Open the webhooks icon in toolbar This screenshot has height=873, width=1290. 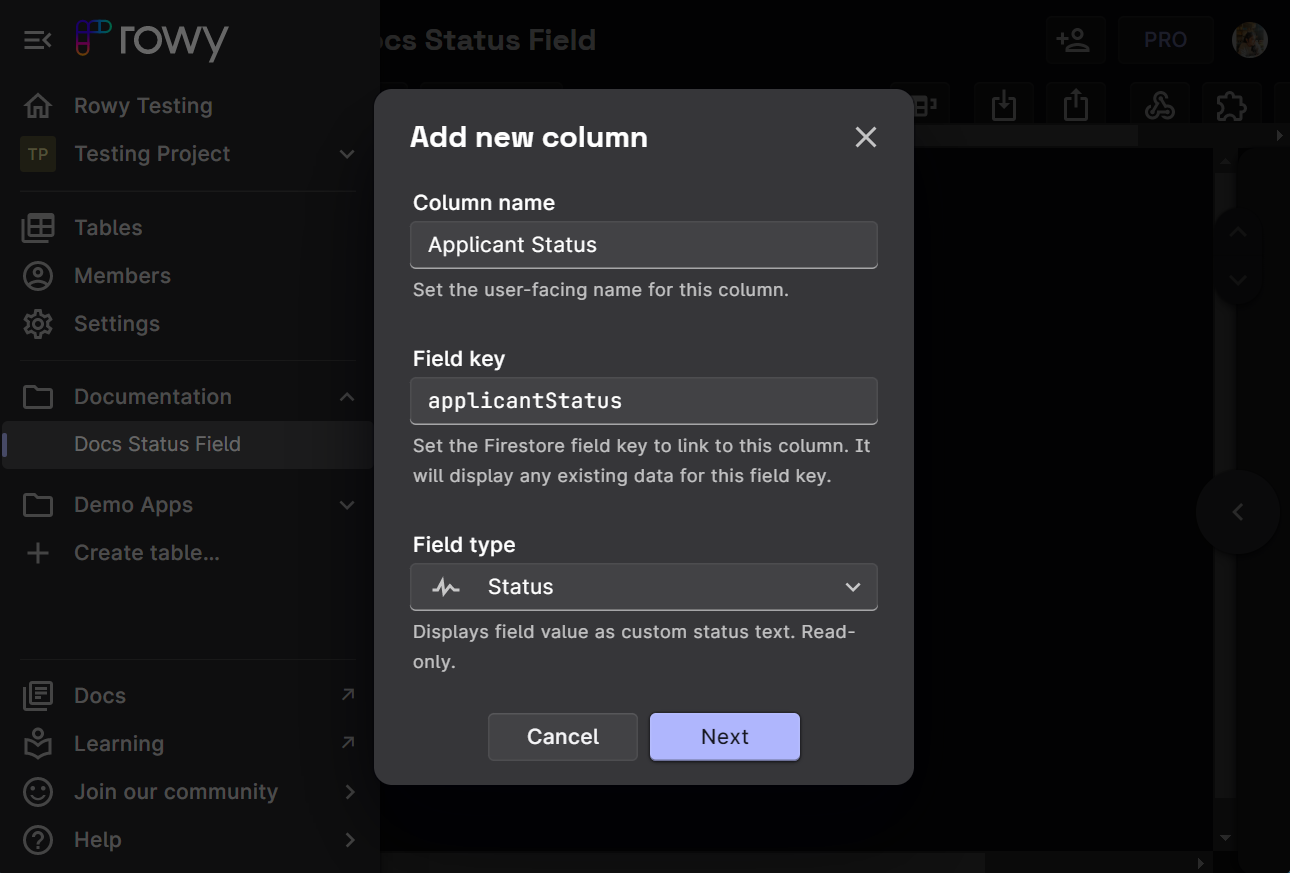[x=1159, y=105]
